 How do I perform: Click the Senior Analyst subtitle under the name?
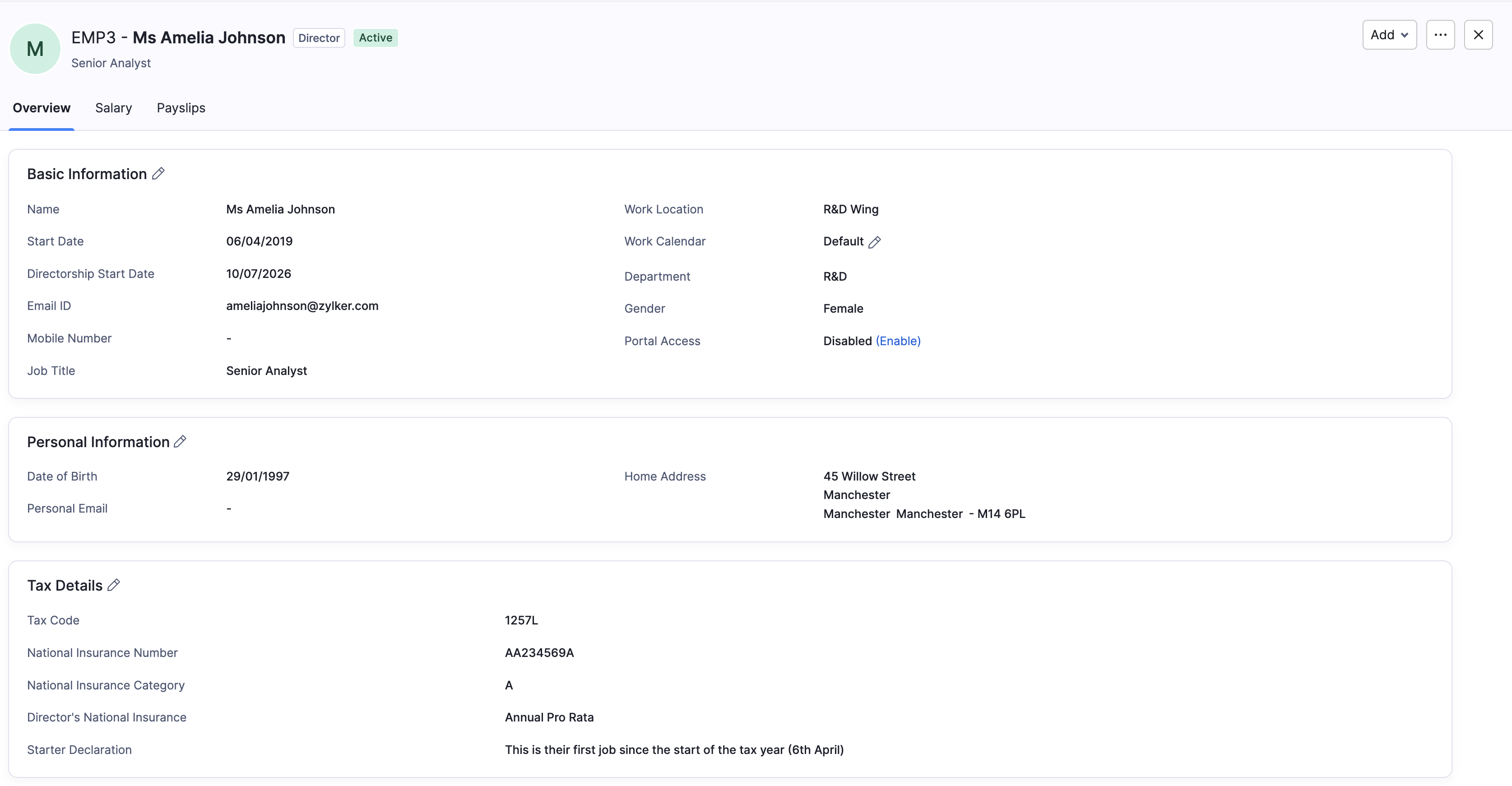click(111, 63)
